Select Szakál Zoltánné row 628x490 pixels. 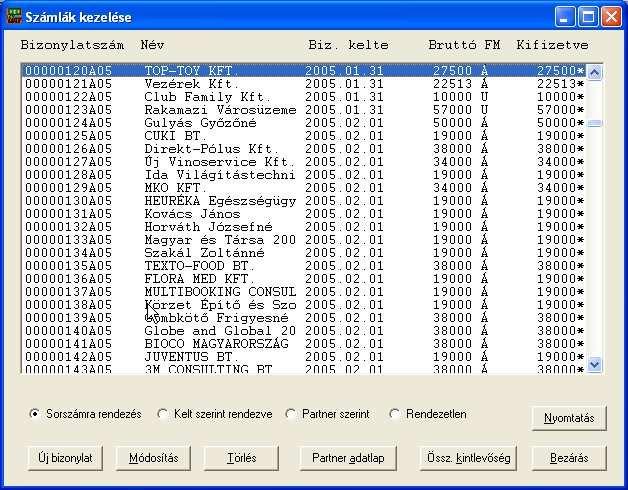(304, 253)
